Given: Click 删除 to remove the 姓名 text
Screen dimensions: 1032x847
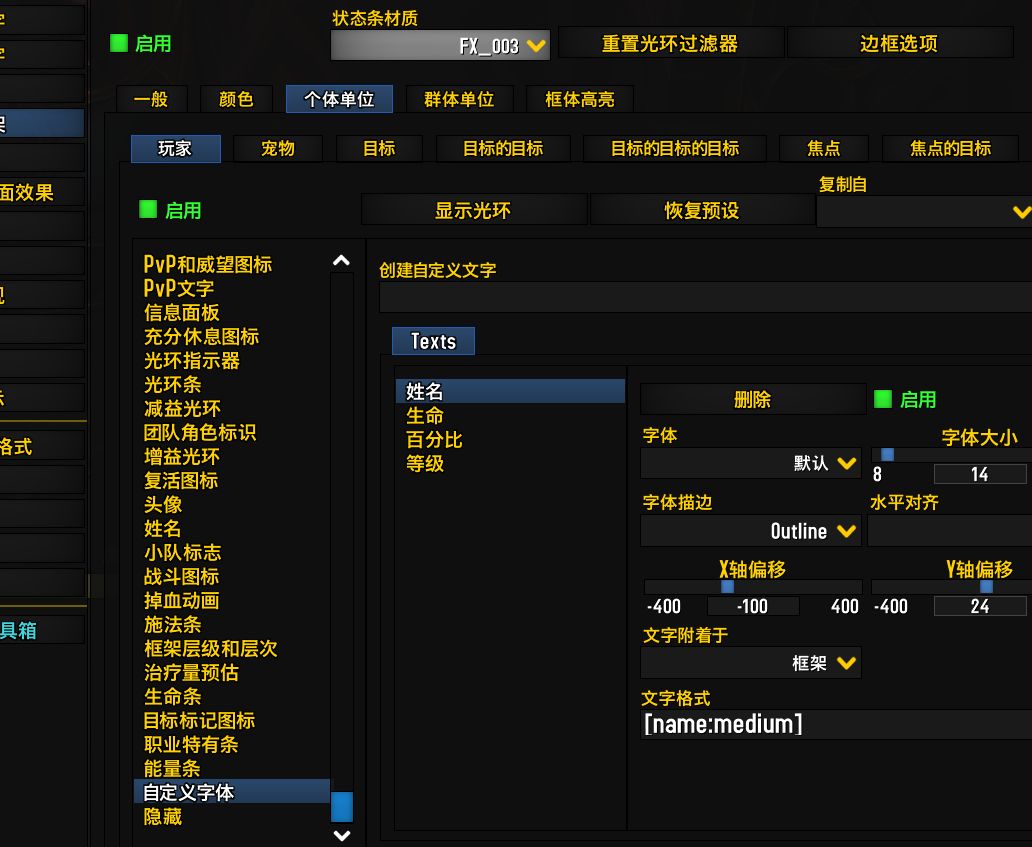Looking at the screenshot, I should pos(752,398).
